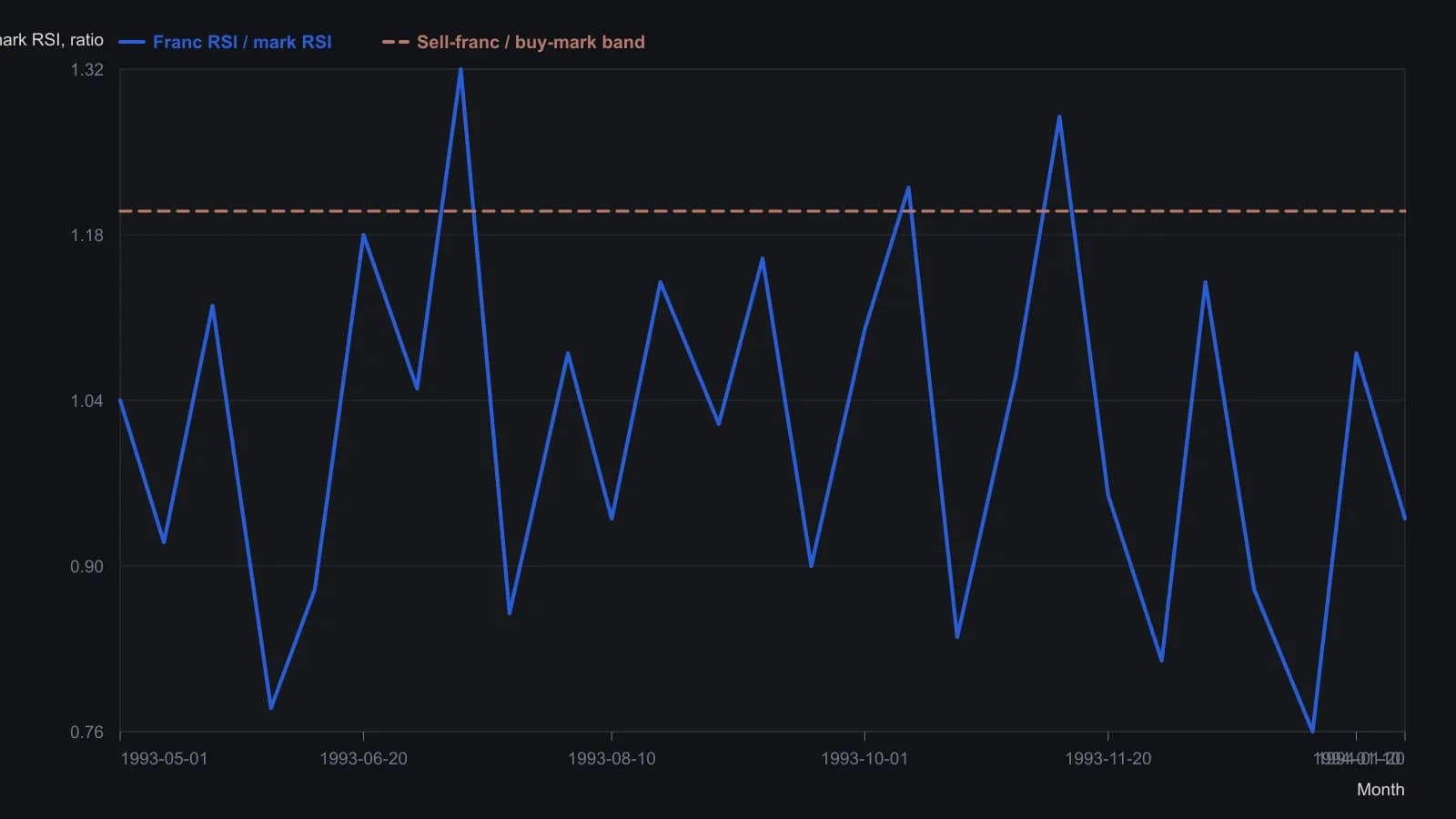
Task: Select the lowest blue trough at 0.76
Action: 1312,731
